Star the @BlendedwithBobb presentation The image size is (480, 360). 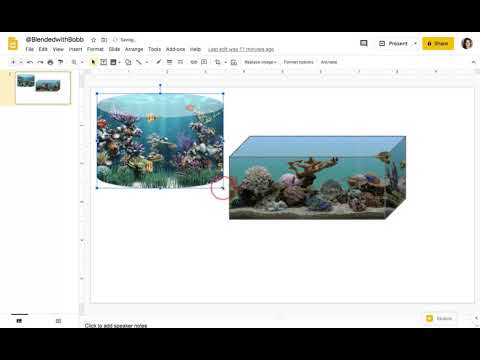[94, 40]
